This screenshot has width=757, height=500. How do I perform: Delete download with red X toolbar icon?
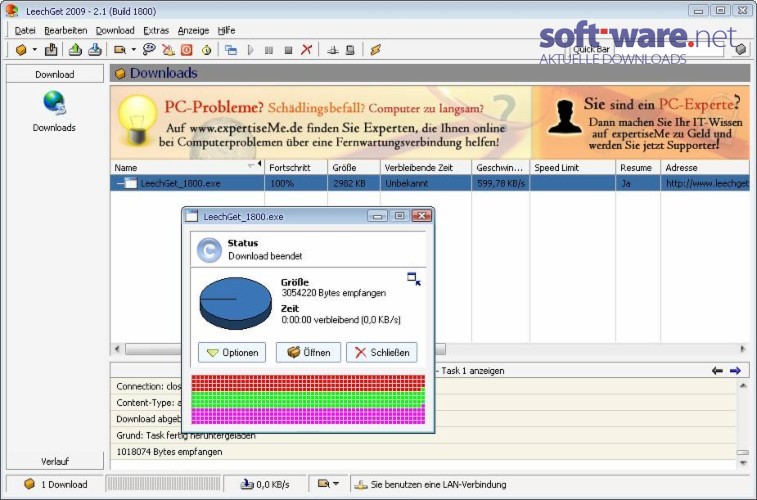coord(307,49)
